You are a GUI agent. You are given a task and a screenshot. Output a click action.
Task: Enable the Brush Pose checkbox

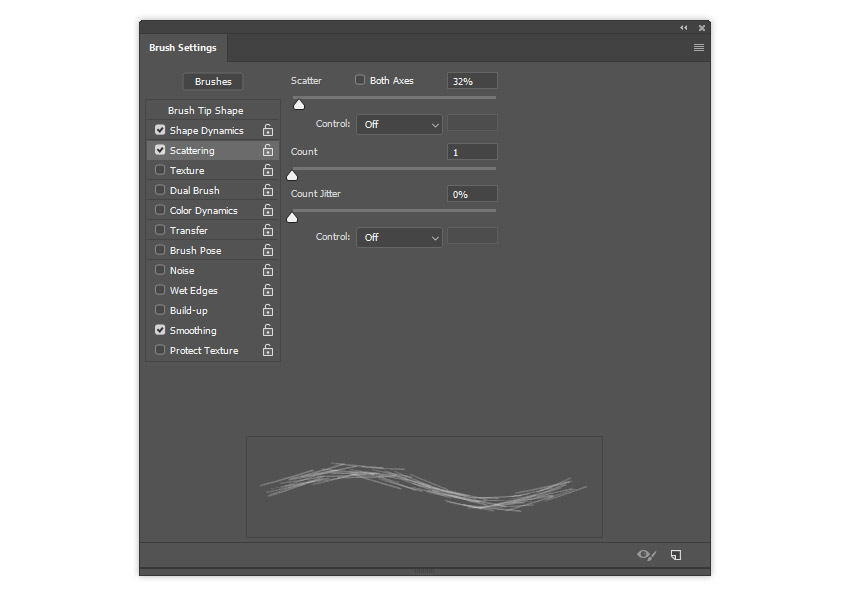(x=160, y=250)
